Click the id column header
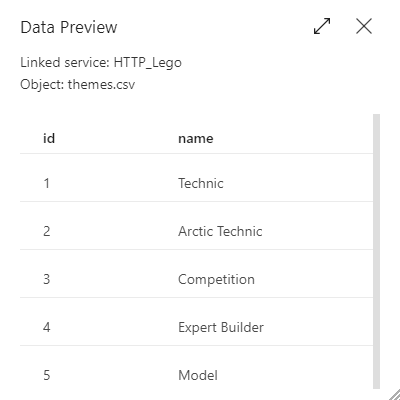This screenshot has width=400, height=400. coord(49,138)
